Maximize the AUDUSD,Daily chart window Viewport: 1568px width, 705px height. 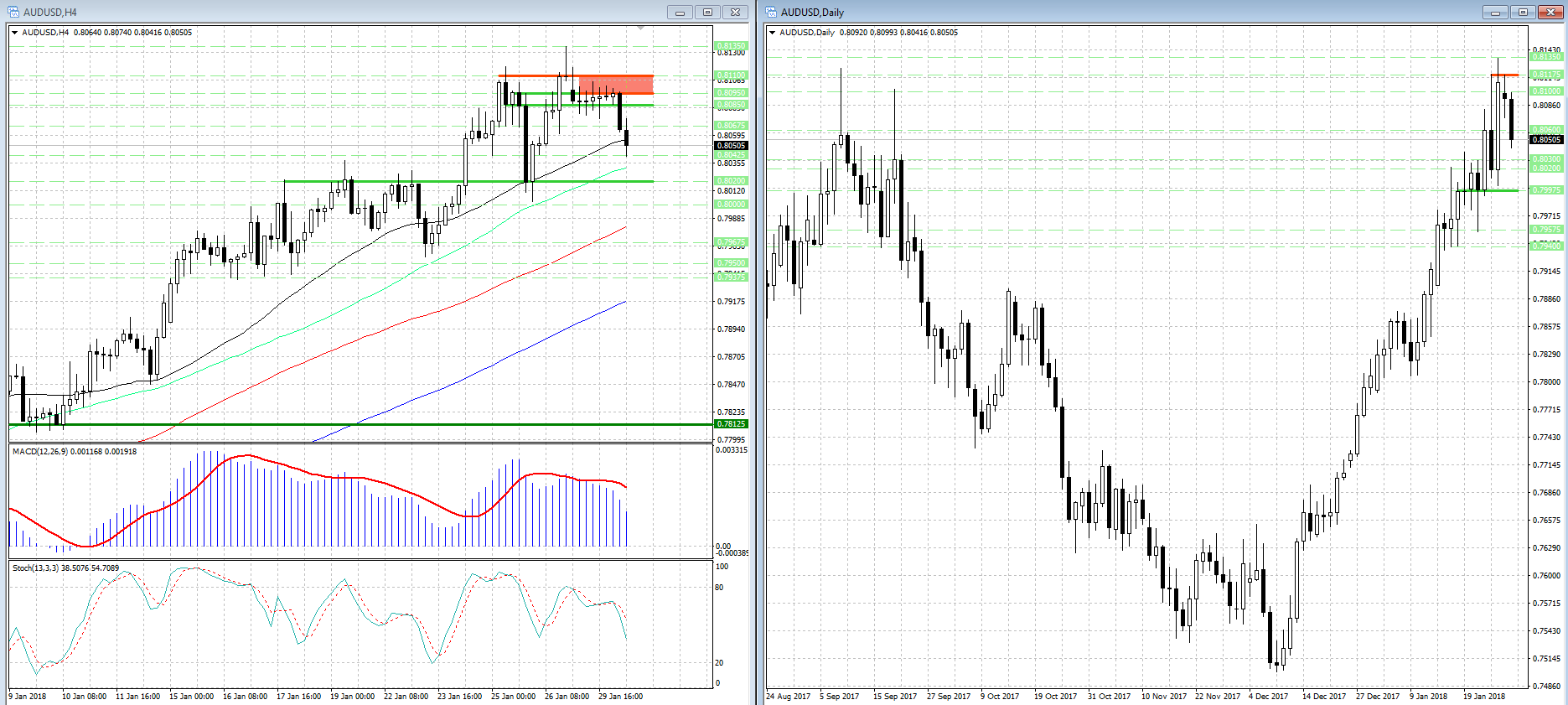1523,12
